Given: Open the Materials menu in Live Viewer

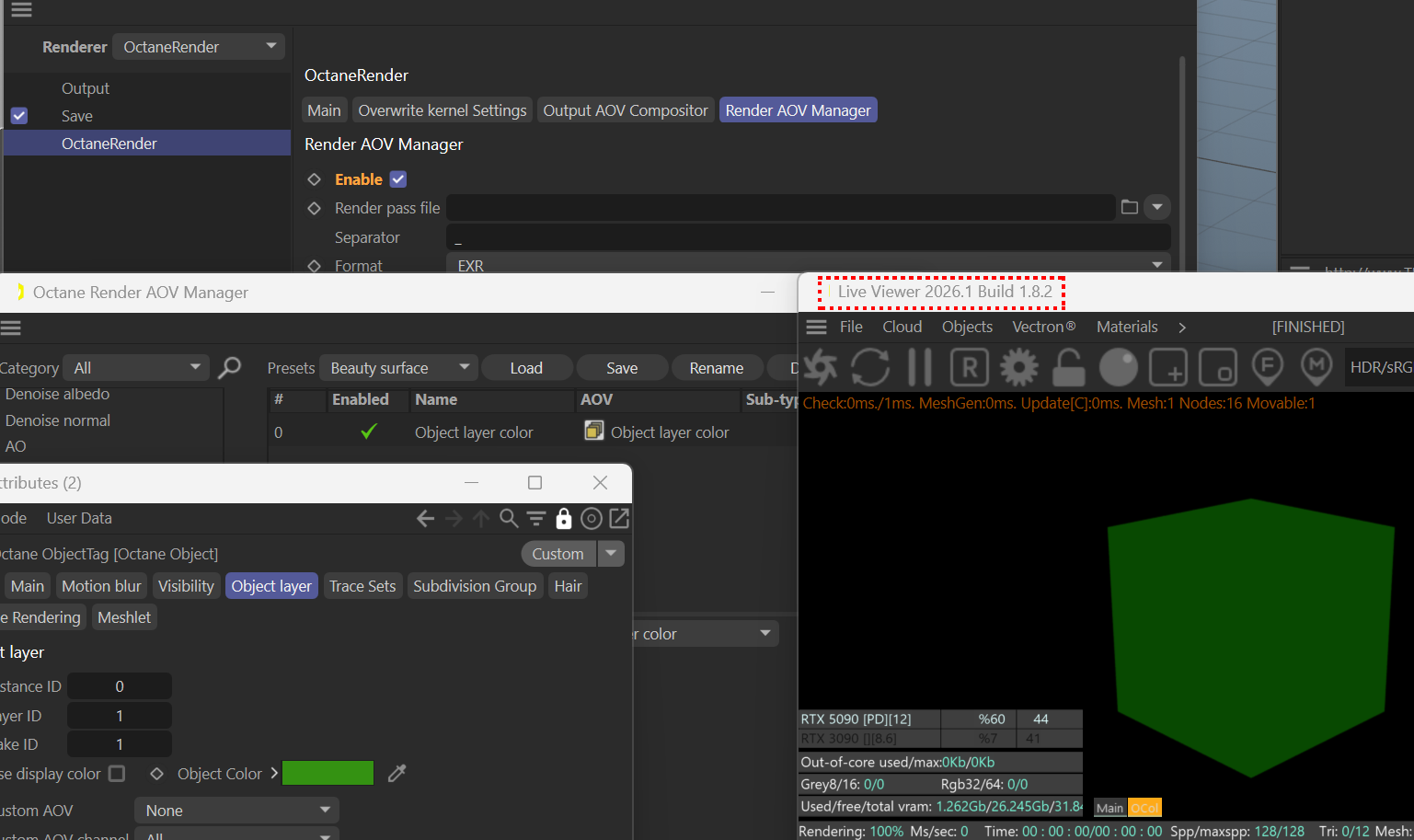Looking at the screenshot, I should 1126,327.
